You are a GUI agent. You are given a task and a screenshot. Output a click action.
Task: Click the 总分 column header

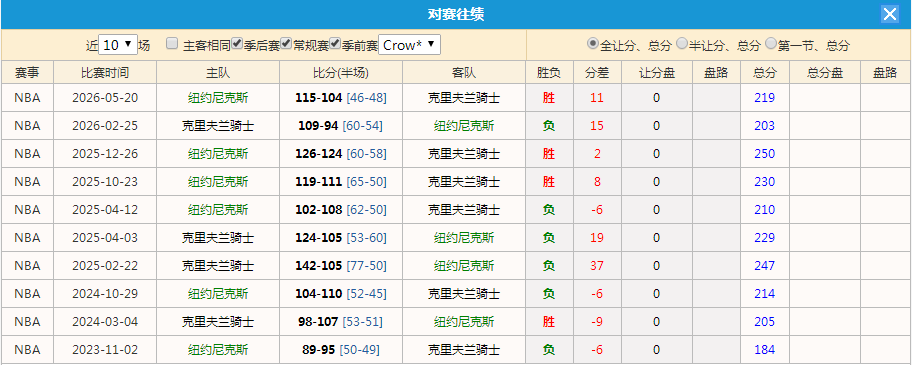[765, 73]
